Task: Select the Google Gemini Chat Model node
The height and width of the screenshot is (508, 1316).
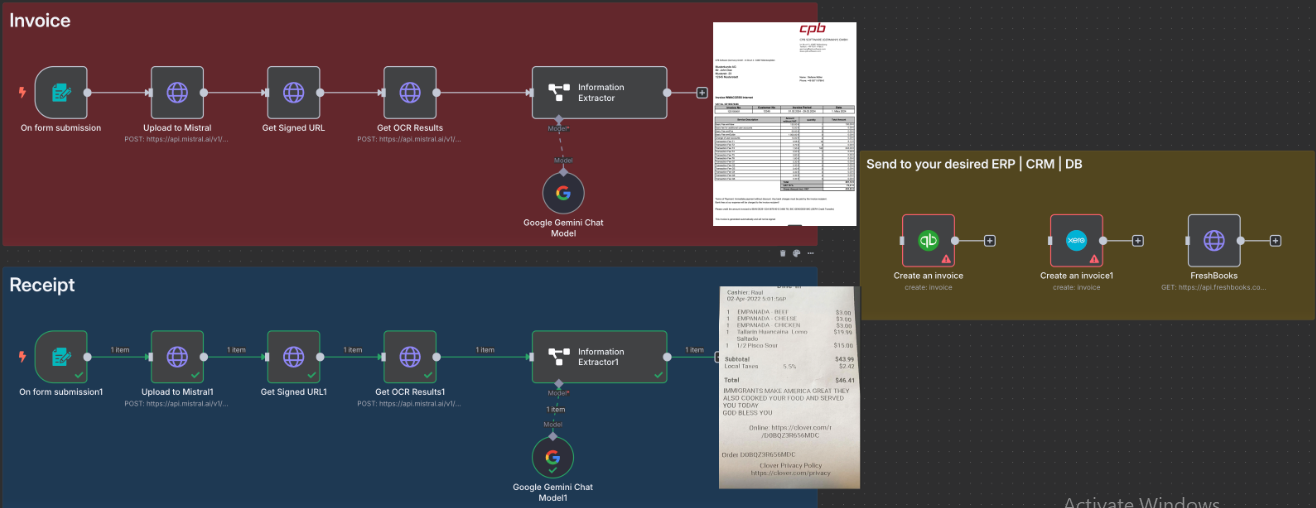Action: tap(563, 192)
